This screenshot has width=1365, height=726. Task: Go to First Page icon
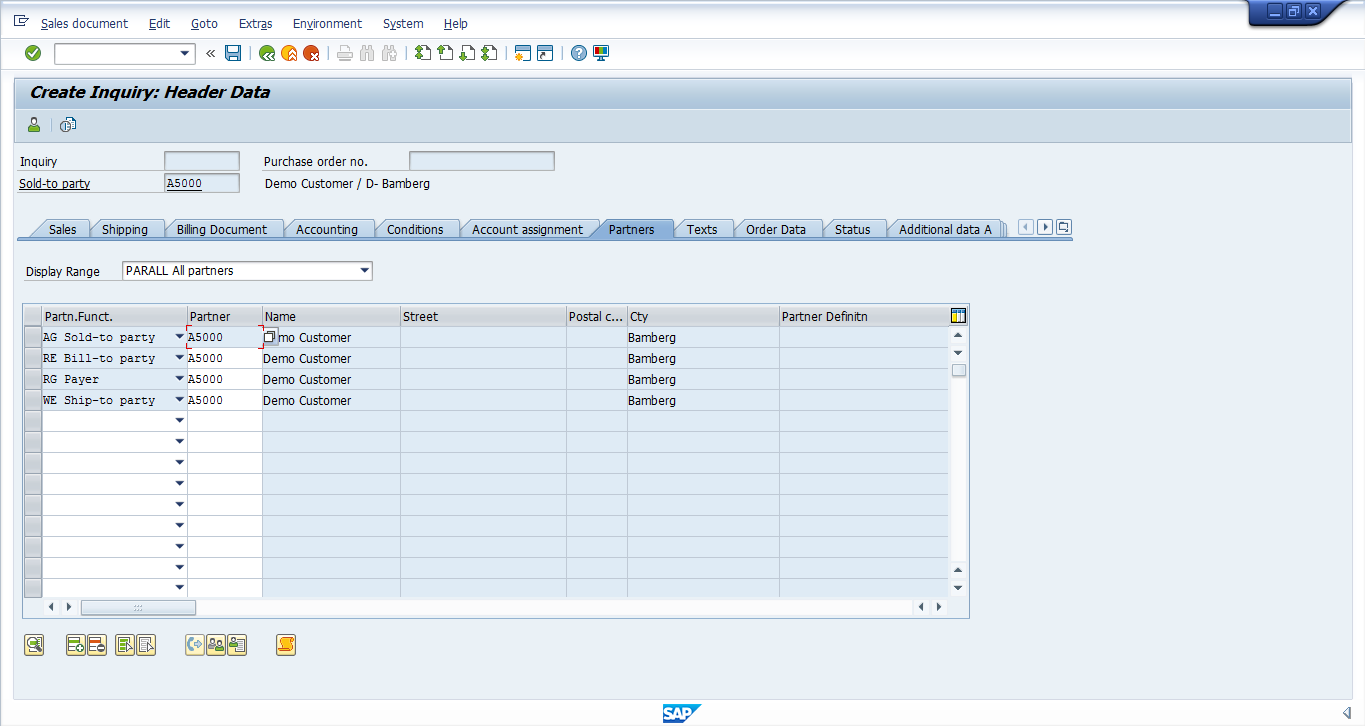[423, 53]
